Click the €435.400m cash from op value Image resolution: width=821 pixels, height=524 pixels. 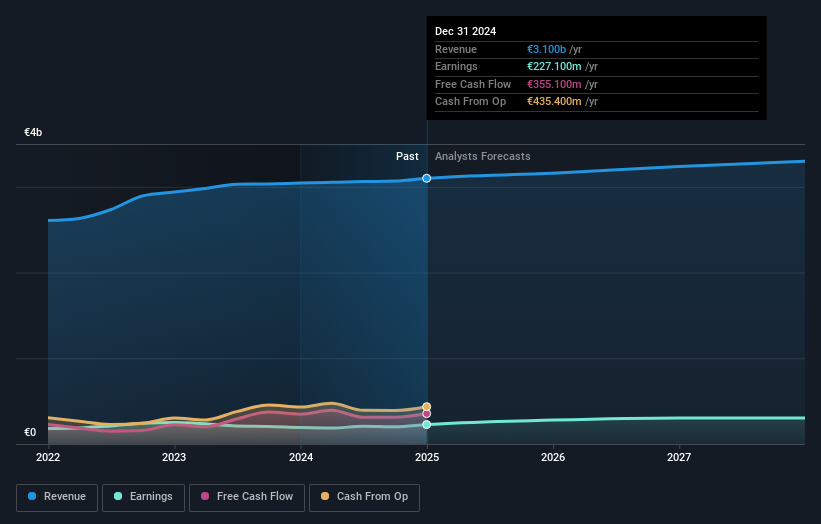pyautogui.click(x=554, y=102)
